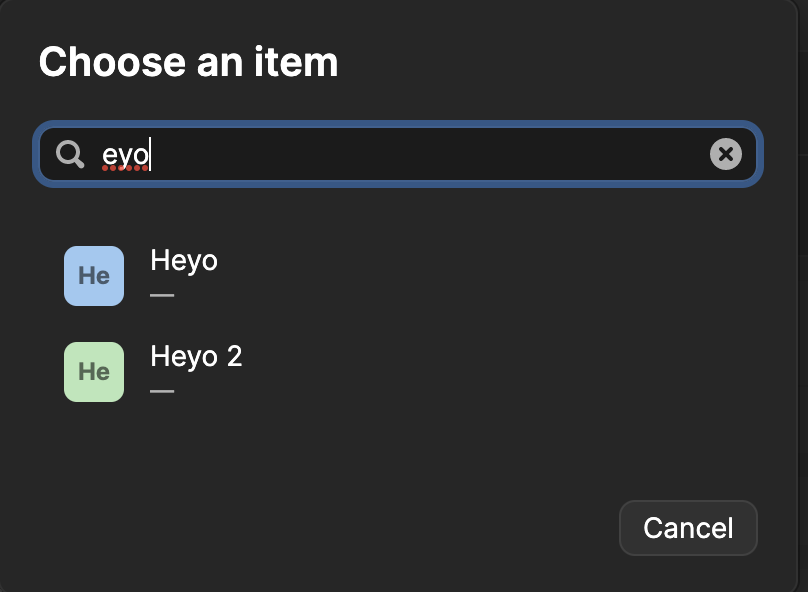Click the misspelled word "eyo" in the search box
The image size is (808, 592).
[x=126, y=155]
